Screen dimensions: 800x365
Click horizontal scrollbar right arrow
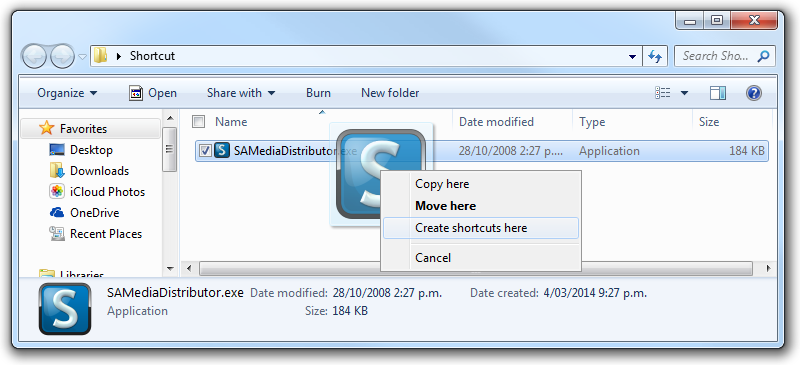coord(768,268)
